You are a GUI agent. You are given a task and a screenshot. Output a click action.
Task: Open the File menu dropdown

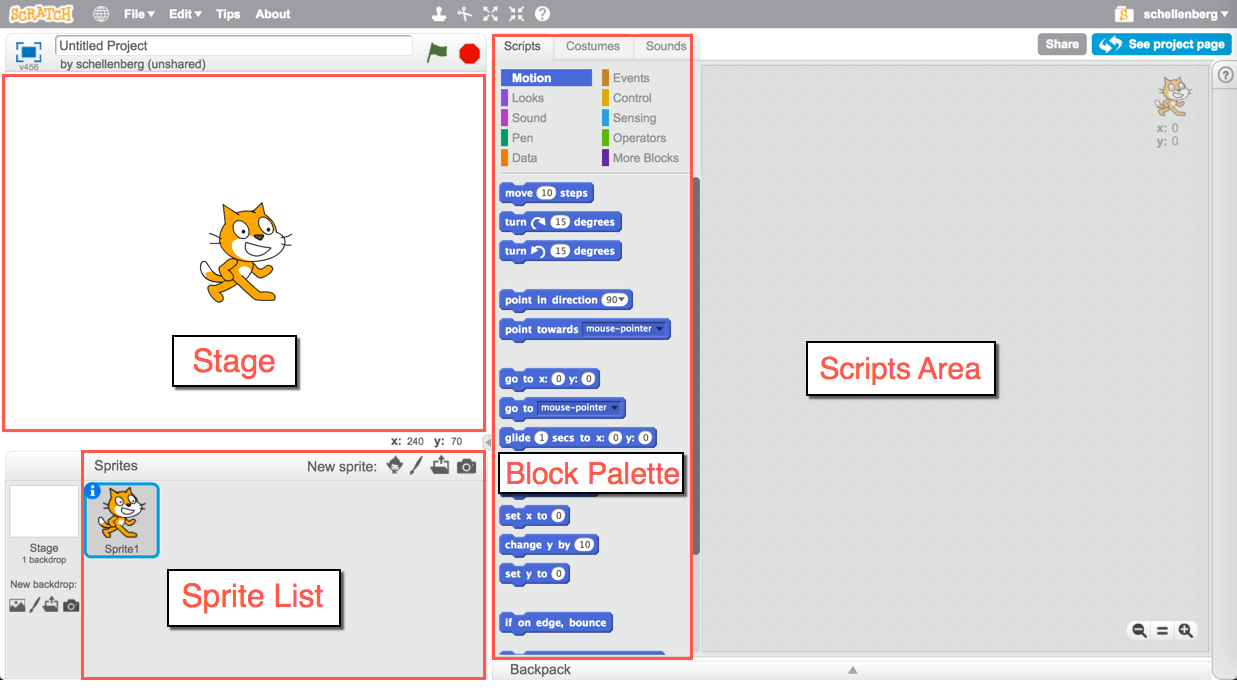pyautogui.click(x=139, y=14)
